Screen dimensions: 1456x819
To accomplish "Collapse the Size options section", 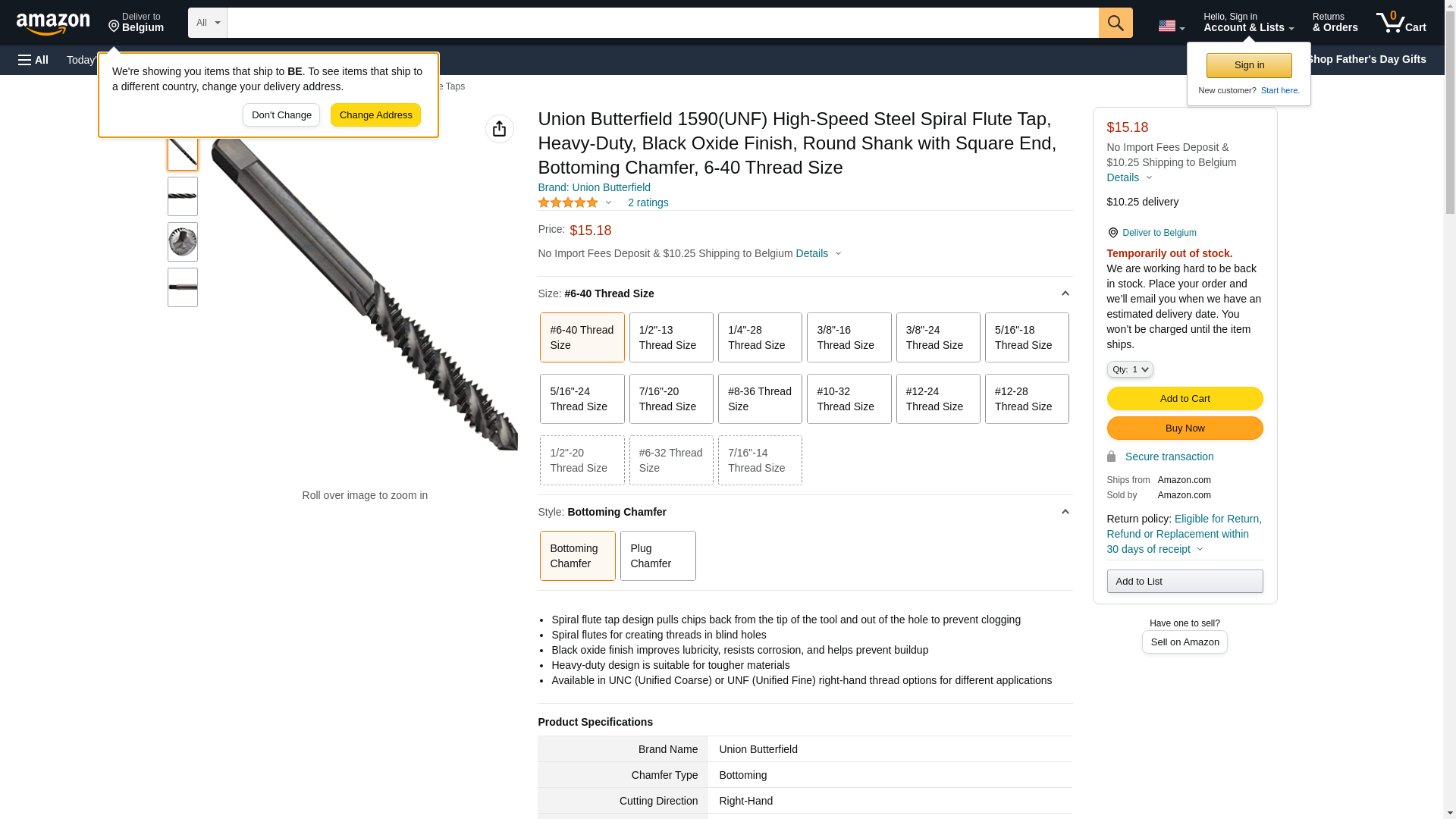I will [x=1065, y=293].
